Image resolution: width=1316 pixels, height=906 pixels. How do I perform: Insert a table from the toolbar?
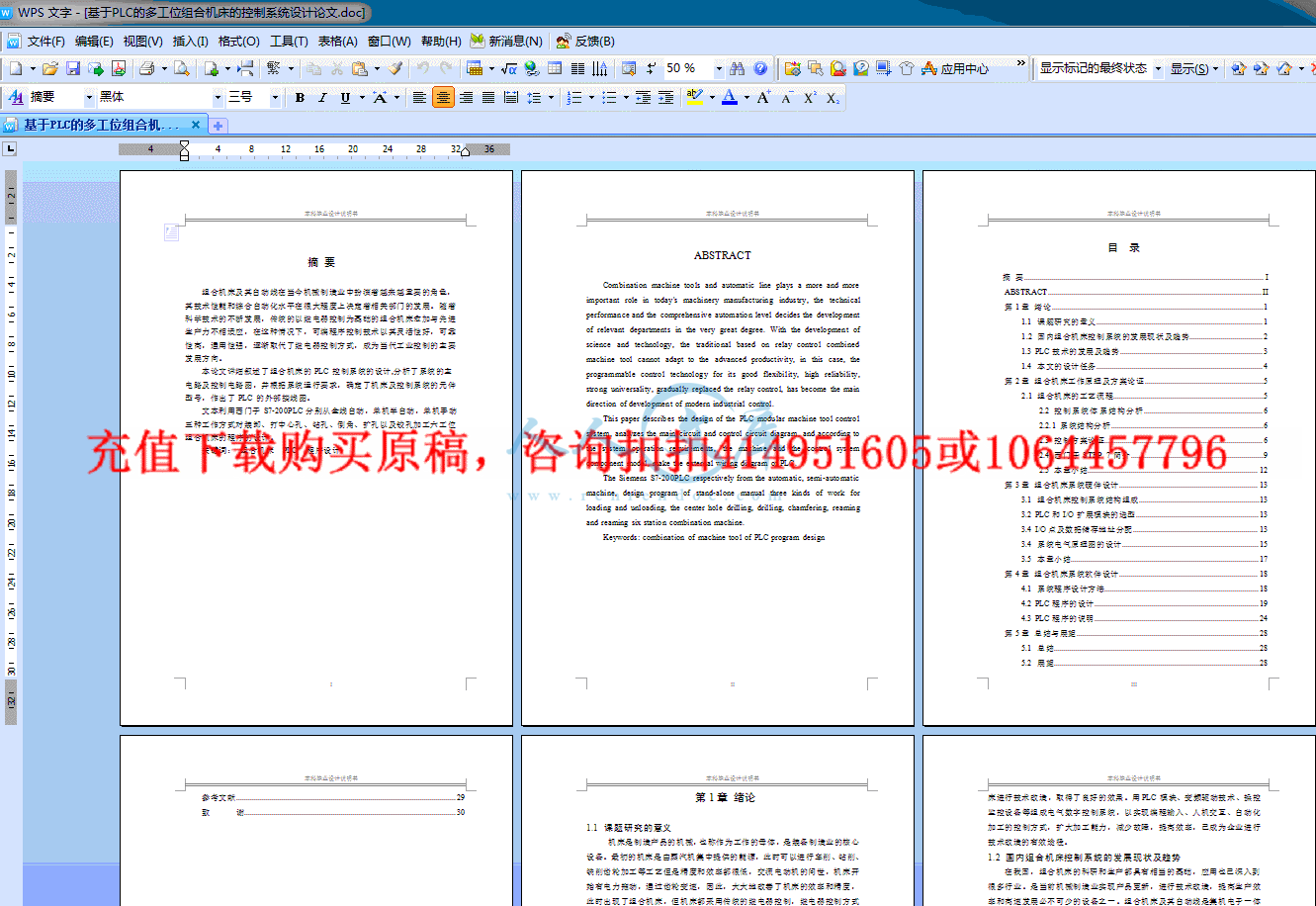pyautogui.click(x=474, y=68)
